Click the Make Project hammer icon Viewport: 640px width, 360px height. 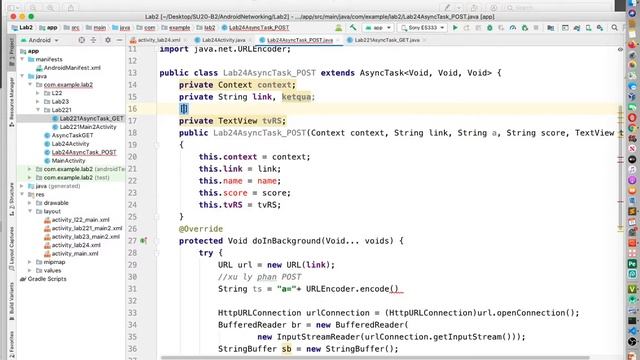(353, 28)
